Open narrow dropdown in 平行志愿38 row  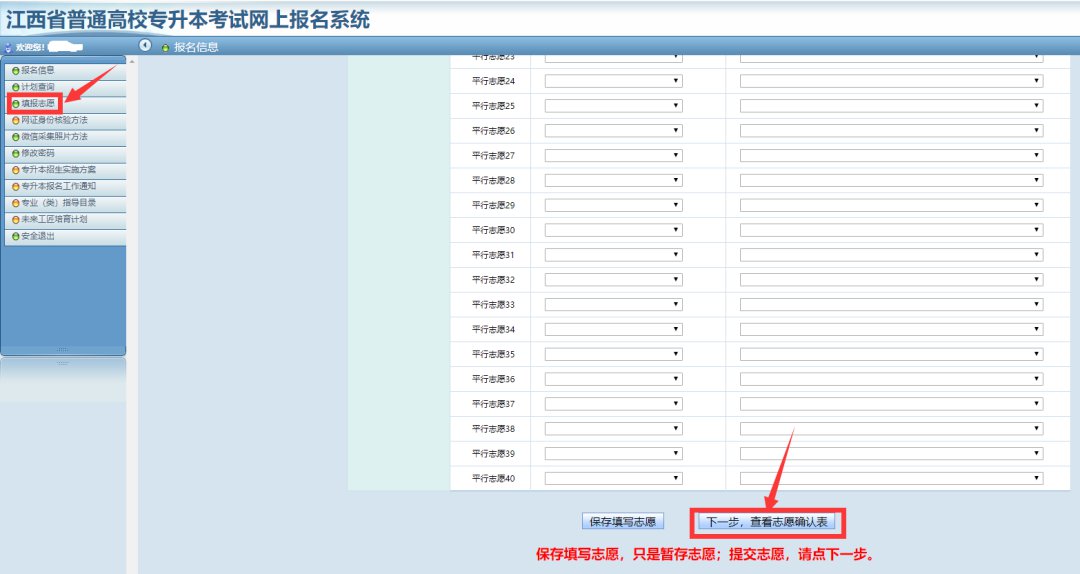click(x=613, y=428)
